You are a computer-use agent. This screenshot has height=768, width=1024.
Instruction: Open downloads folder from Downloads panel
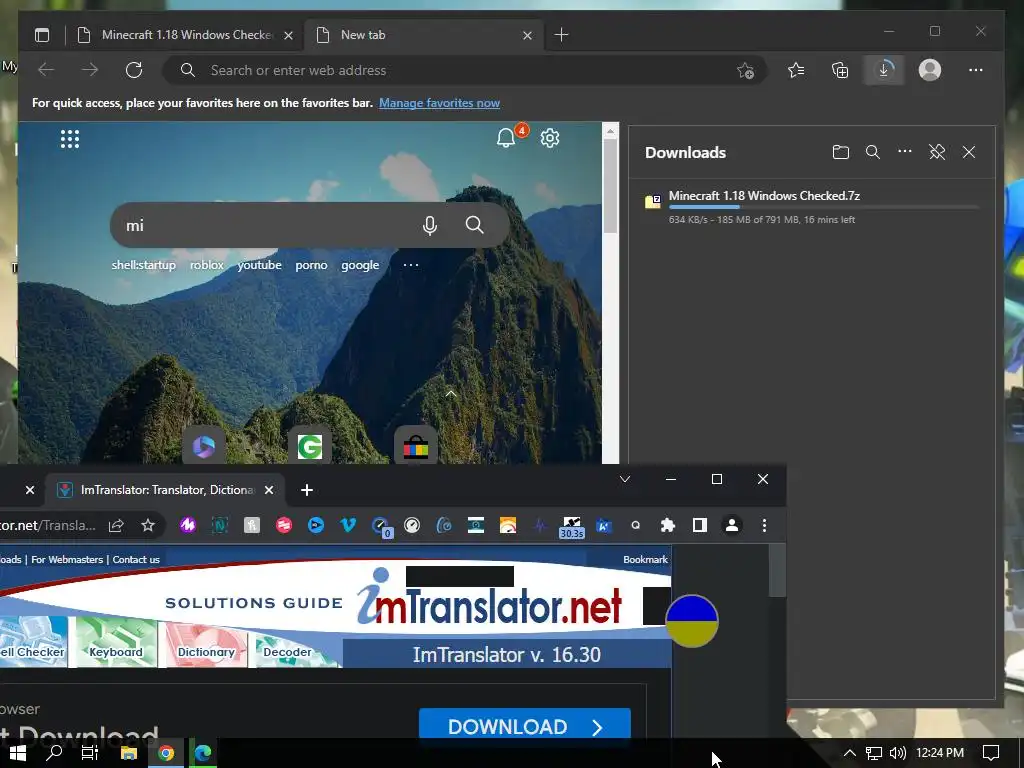(840, 152)
